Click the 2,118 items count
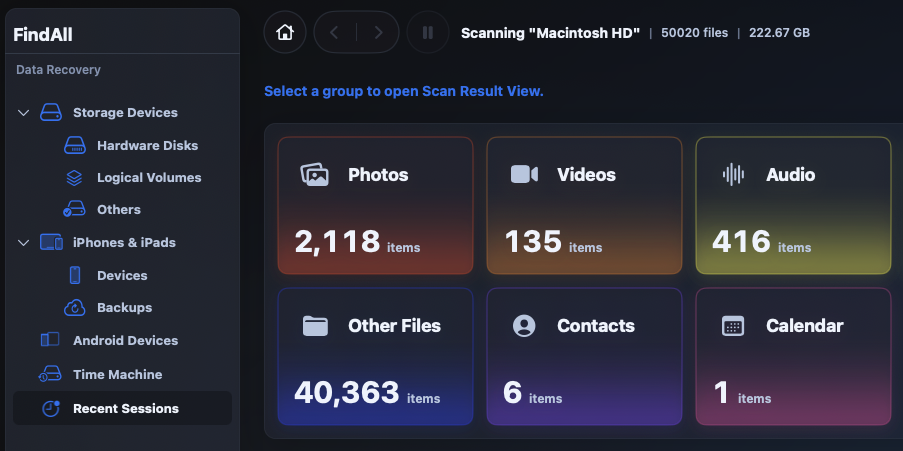Screen dimensions: 903x451 pyautogui.click(x=357, y=242)
